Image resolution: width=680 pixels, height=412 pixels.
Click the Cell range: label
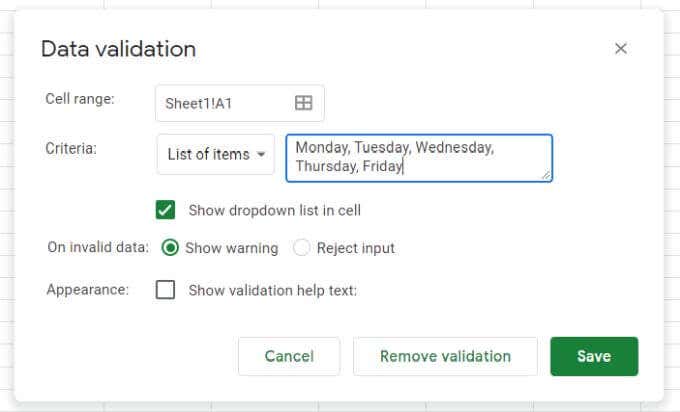(80, 98)
